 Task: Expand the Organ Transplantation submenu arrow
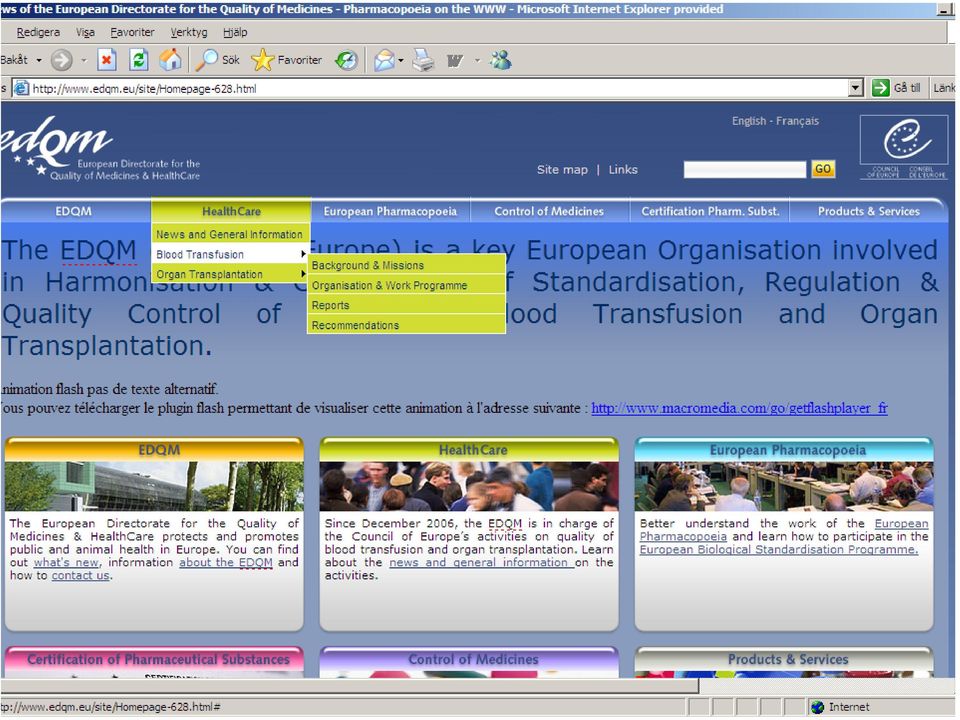click(x=303, y=274)
